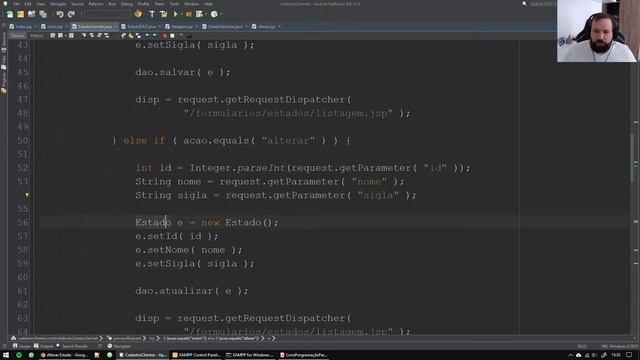This screenshot has height=360, width=640.
Task: Click the Undo arrow icon
Action: click(60, 14)
